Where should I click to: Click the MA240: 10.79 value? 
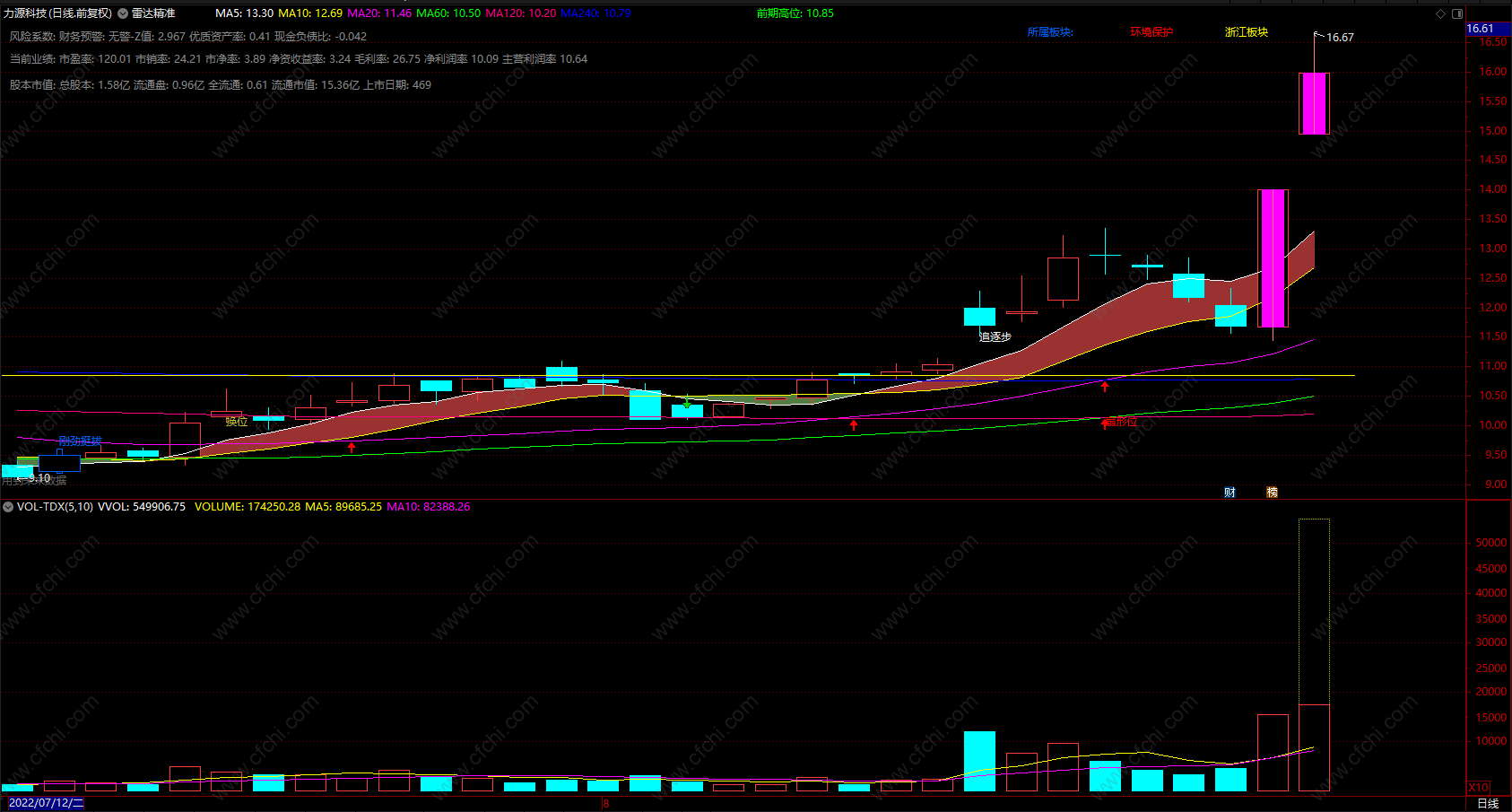[596, 13]
